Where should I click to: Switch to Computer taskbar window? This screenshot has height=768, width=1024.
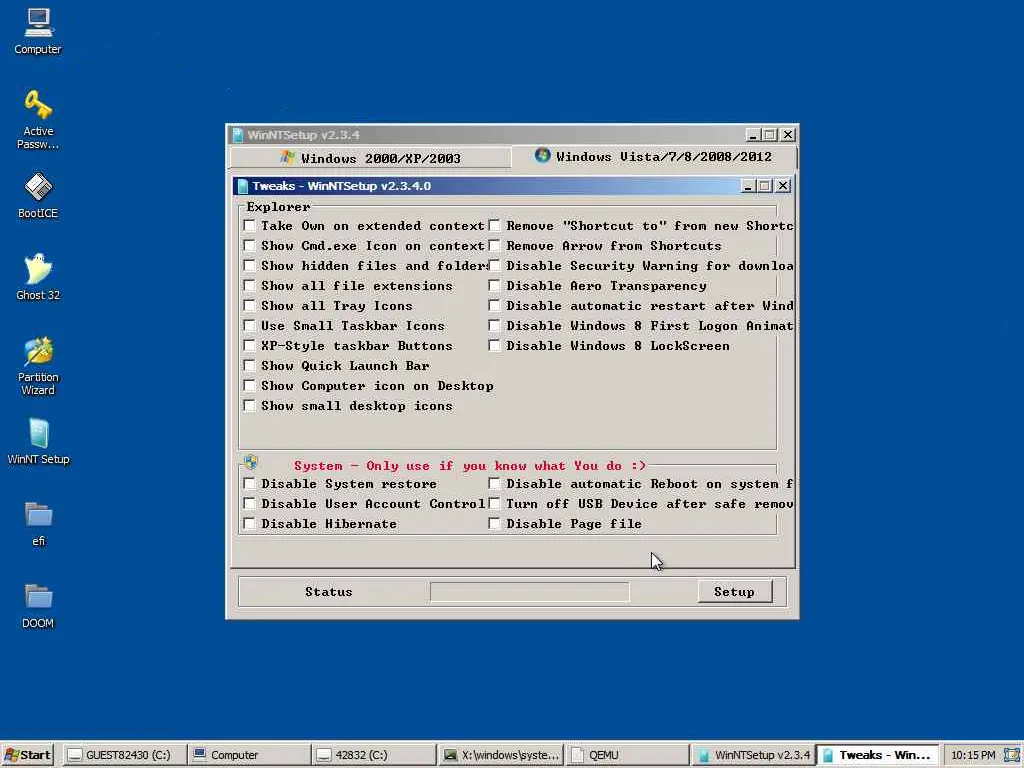pos(249,755)
